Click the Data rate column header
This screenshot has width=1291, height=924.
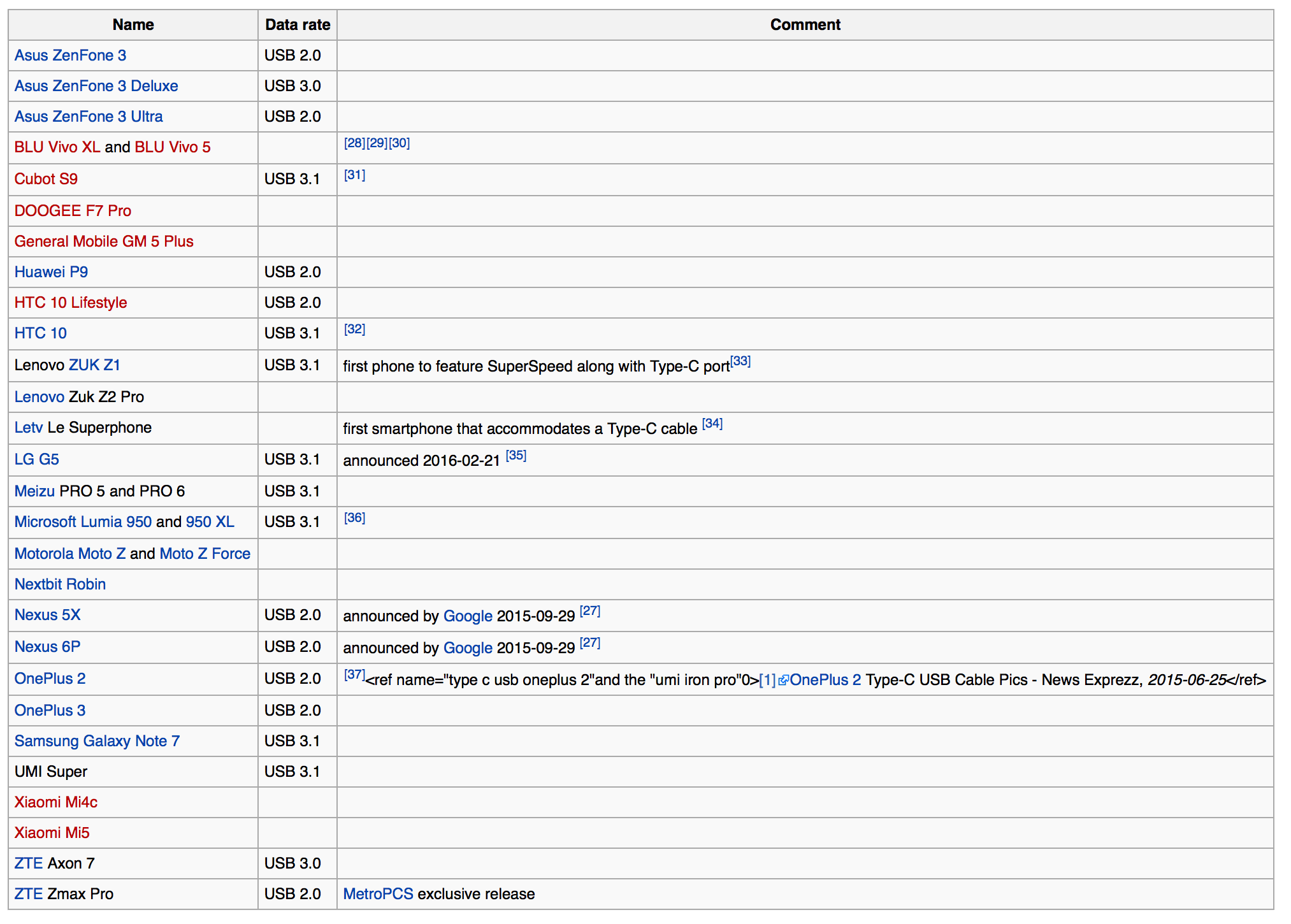(x=298, y=25)
